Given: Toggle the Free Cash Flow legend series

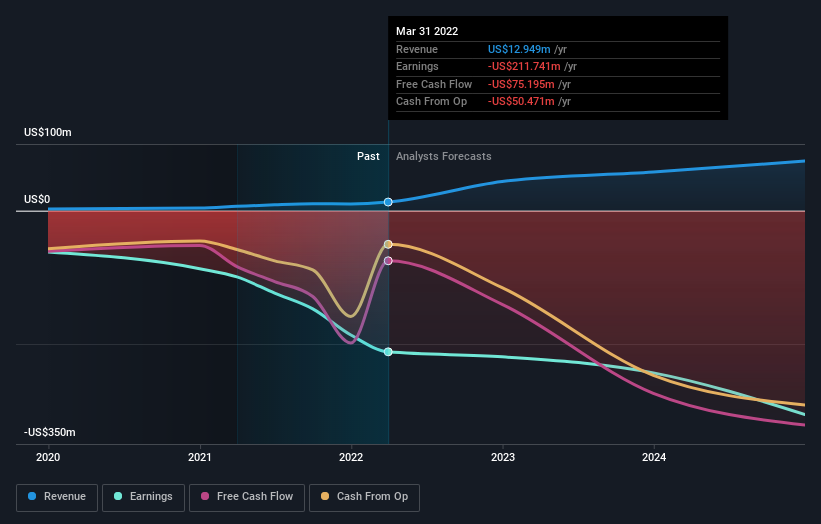Looking at the screenshot, I should click(x=247, y=497).
